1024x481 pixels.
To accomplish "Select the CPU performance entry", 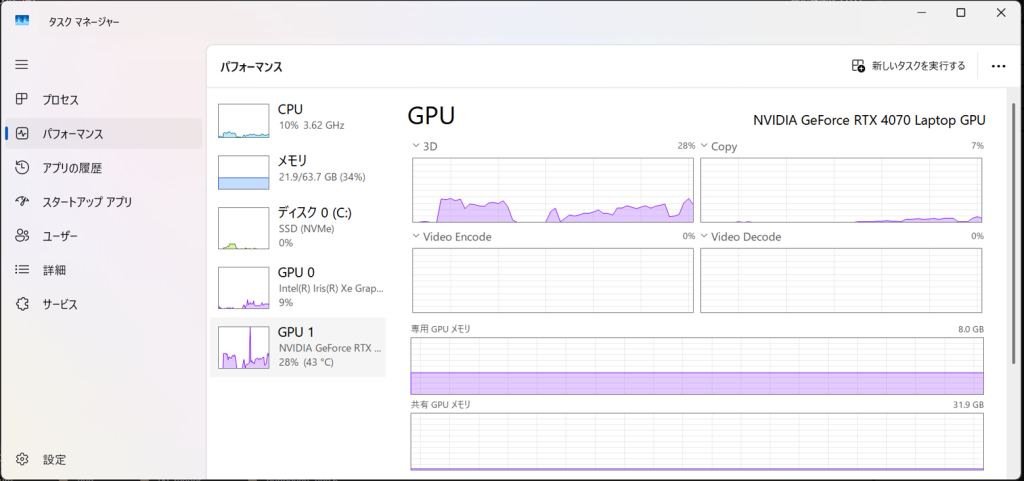I will [300, 117].
